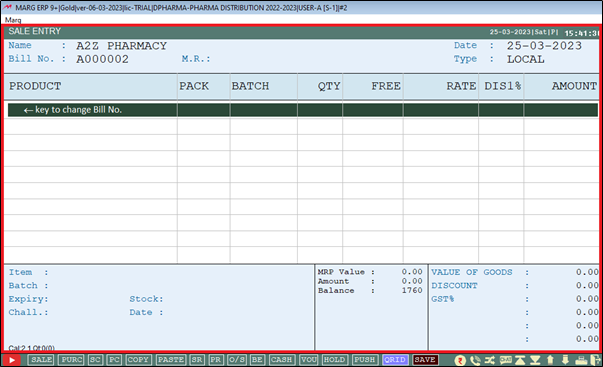Click the SC toolbar button
This screenshot has width=603, height=367.
point(95,360)
